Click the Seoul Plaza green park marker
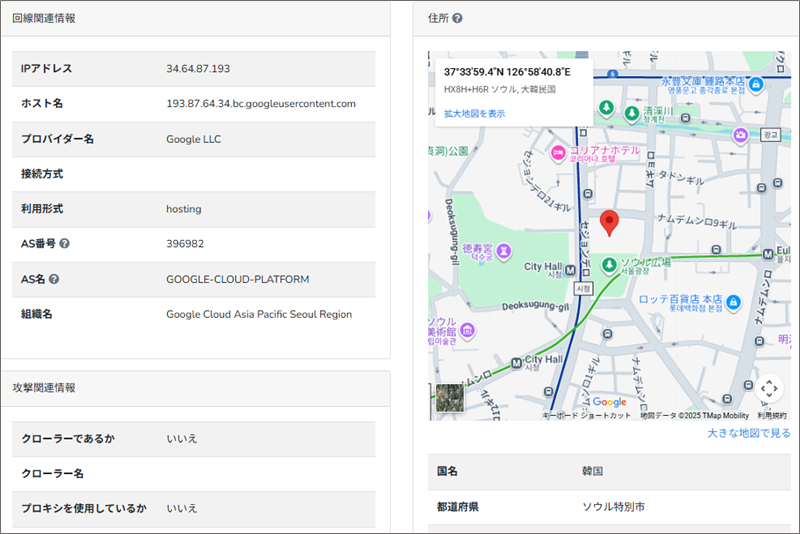Image resolution: width=800 pixels, height=534 pixels. (610, 264)
